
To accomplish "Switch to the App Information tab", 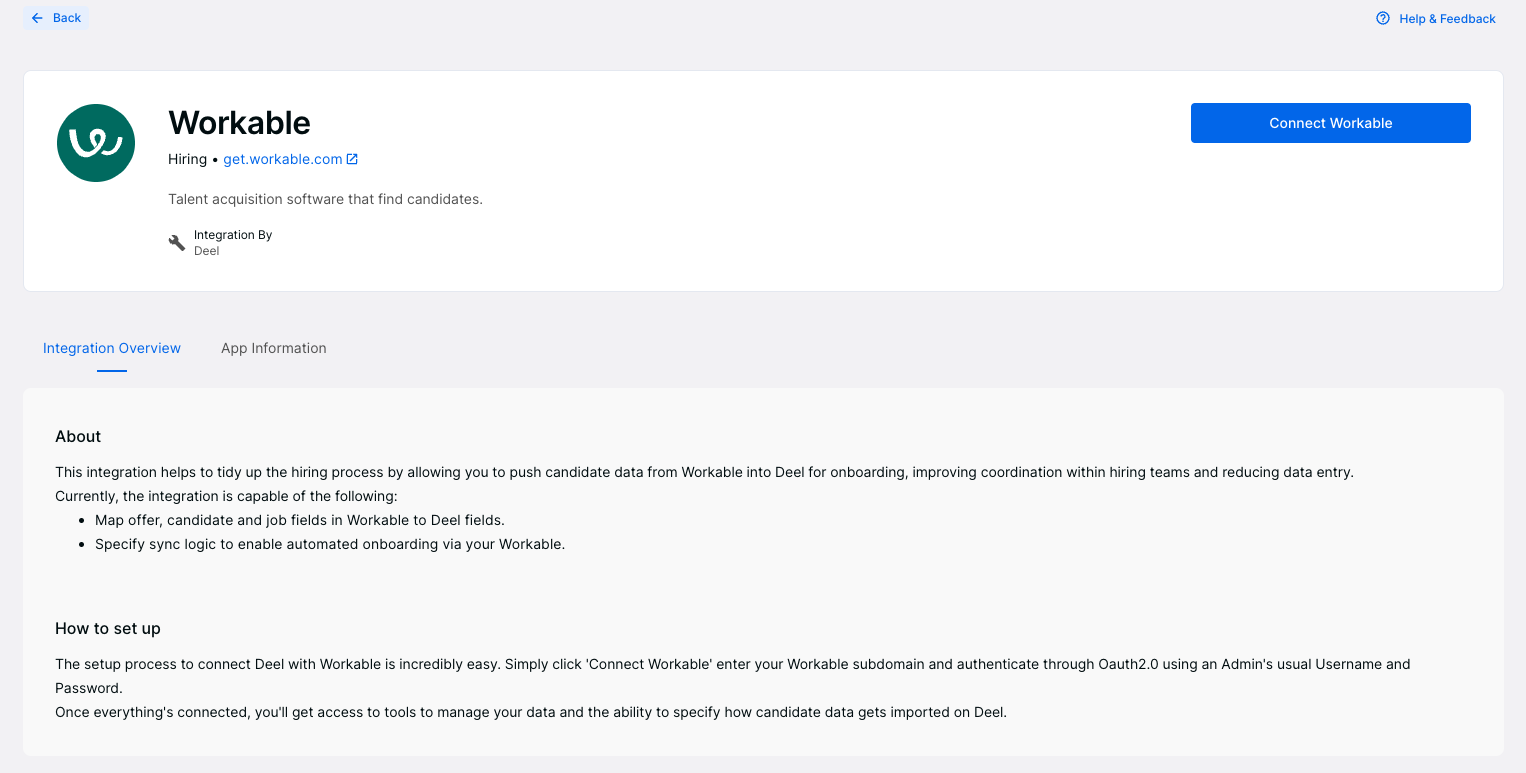I will pos(274,348).
